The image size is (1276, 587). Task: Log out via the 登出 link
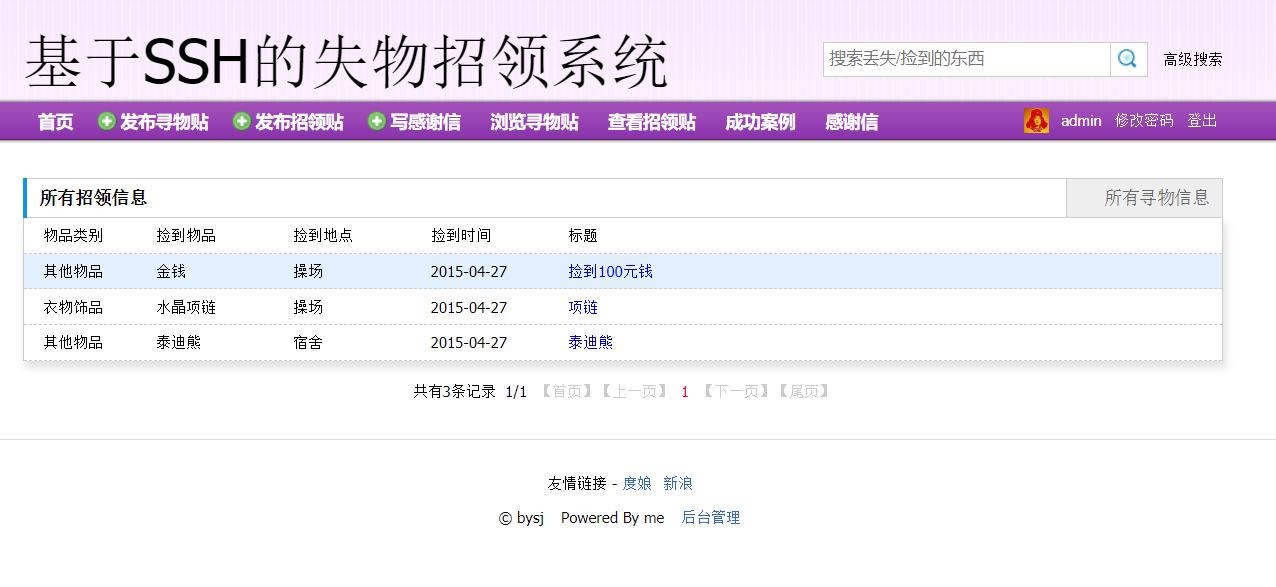[1202, 120]
